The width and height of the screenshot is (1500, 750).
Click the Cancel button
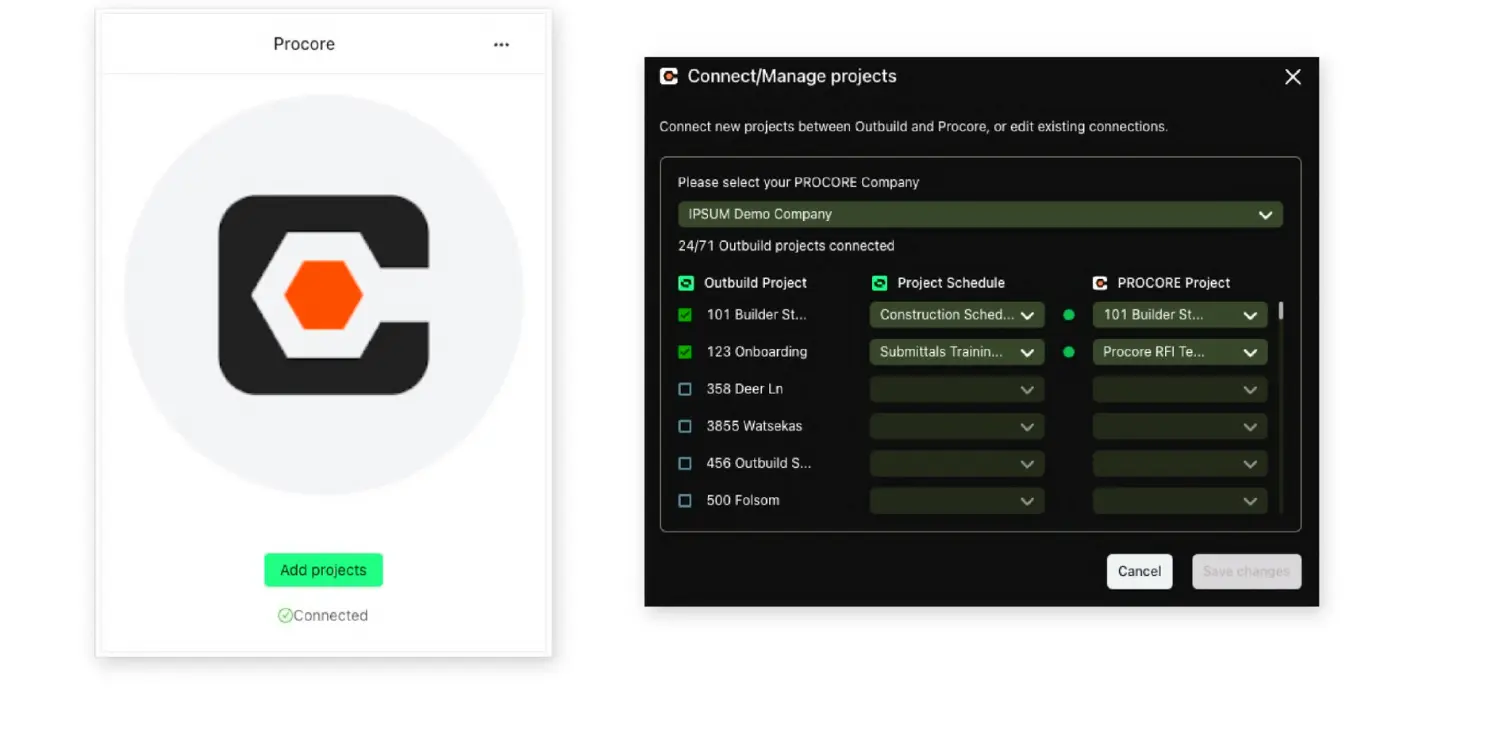[x=1139, y=571]
